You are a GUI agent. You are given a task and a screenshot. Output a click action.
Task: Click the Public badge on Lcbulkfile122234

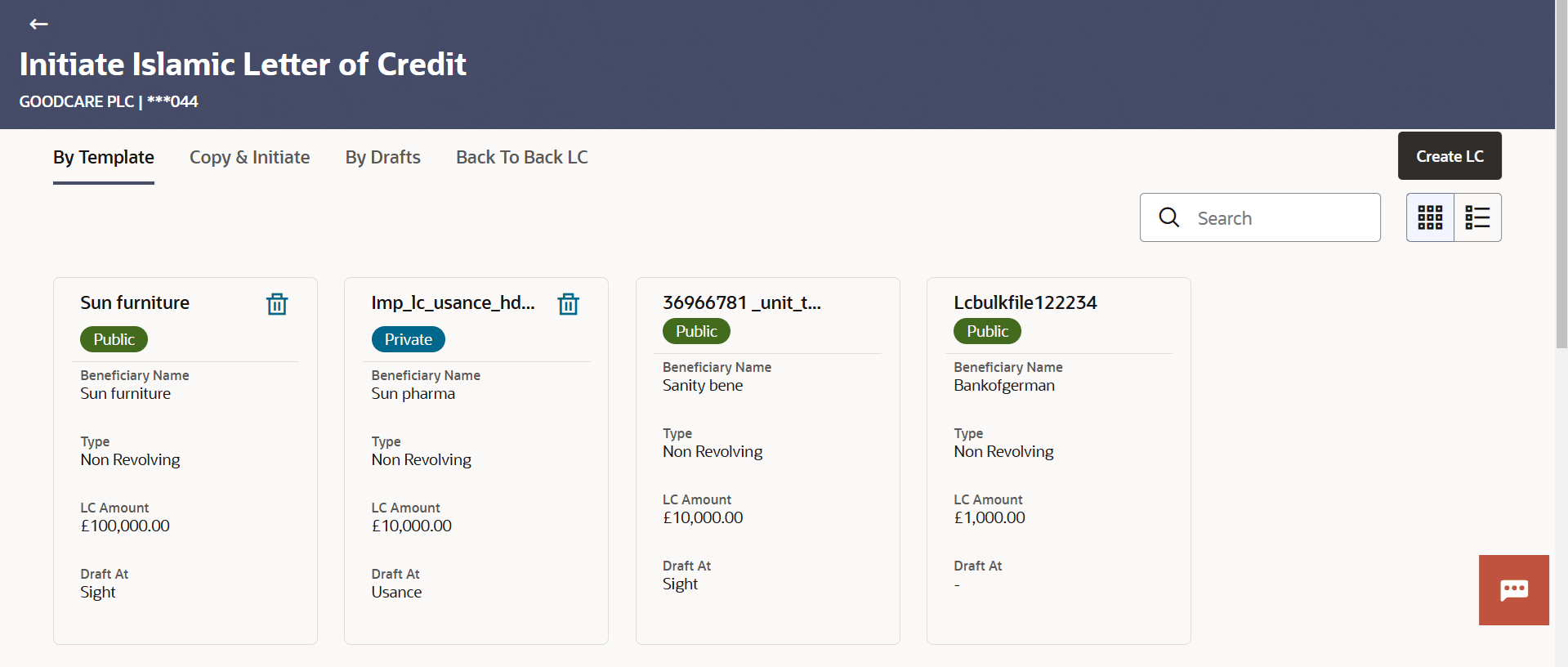coord(987,331)
